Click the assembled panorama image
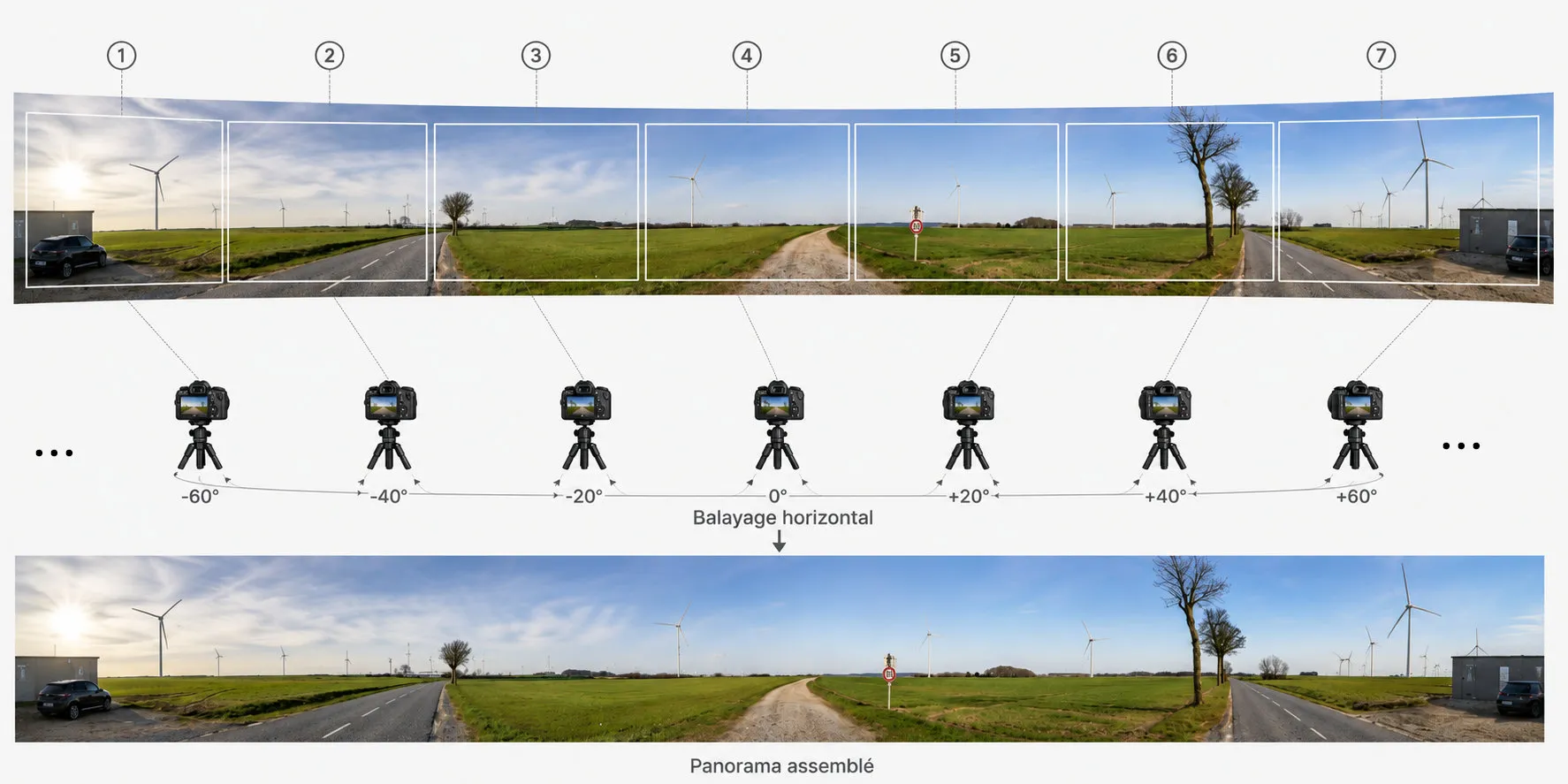 coord(780,648)
